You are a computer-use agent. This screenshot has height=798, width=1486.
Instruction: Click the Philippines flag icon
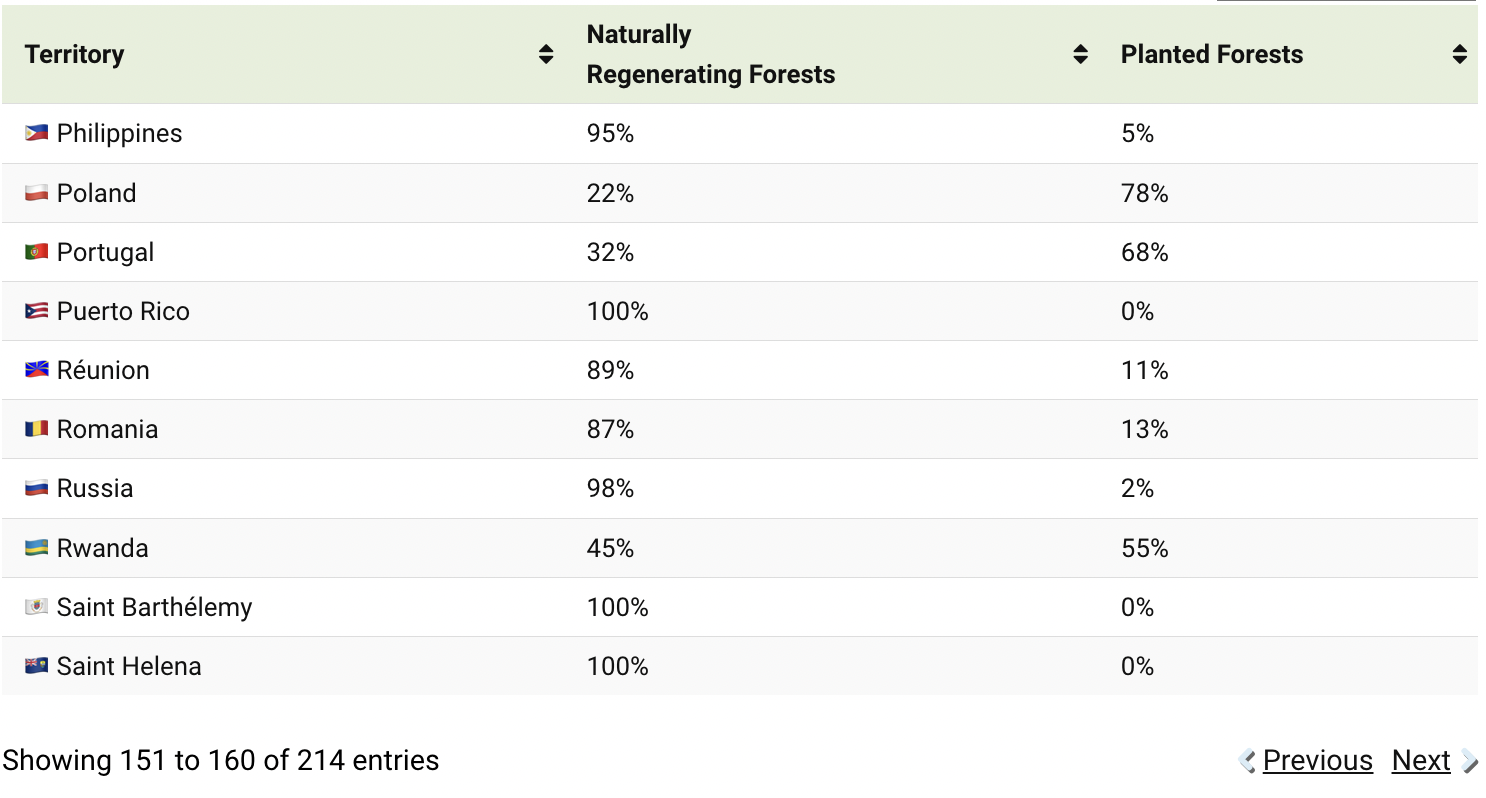(x=37, y=133)
